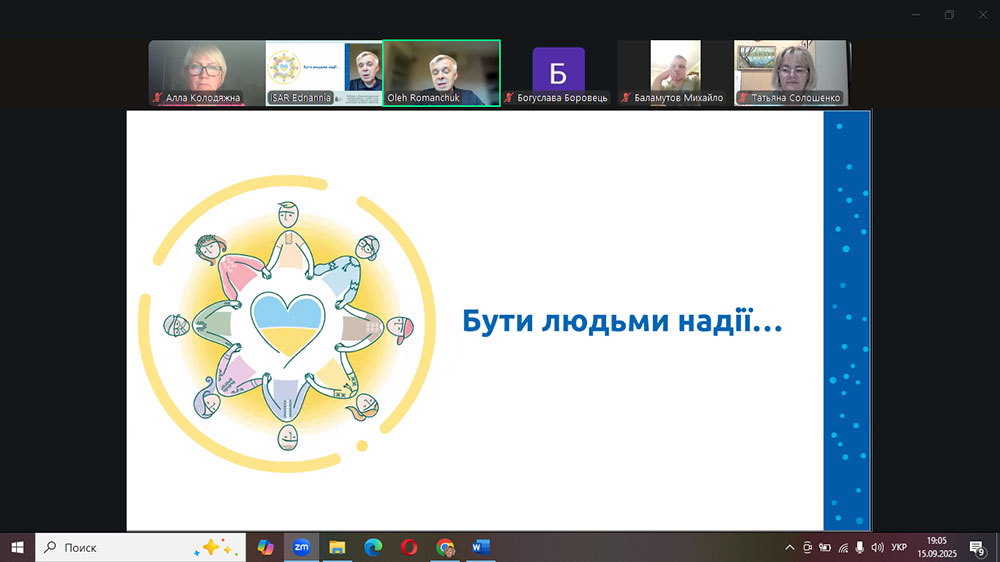This screenshot has width=1000, height=562.
Task: Switch to Zoom in the taskbar
Action: click(300, 547)
